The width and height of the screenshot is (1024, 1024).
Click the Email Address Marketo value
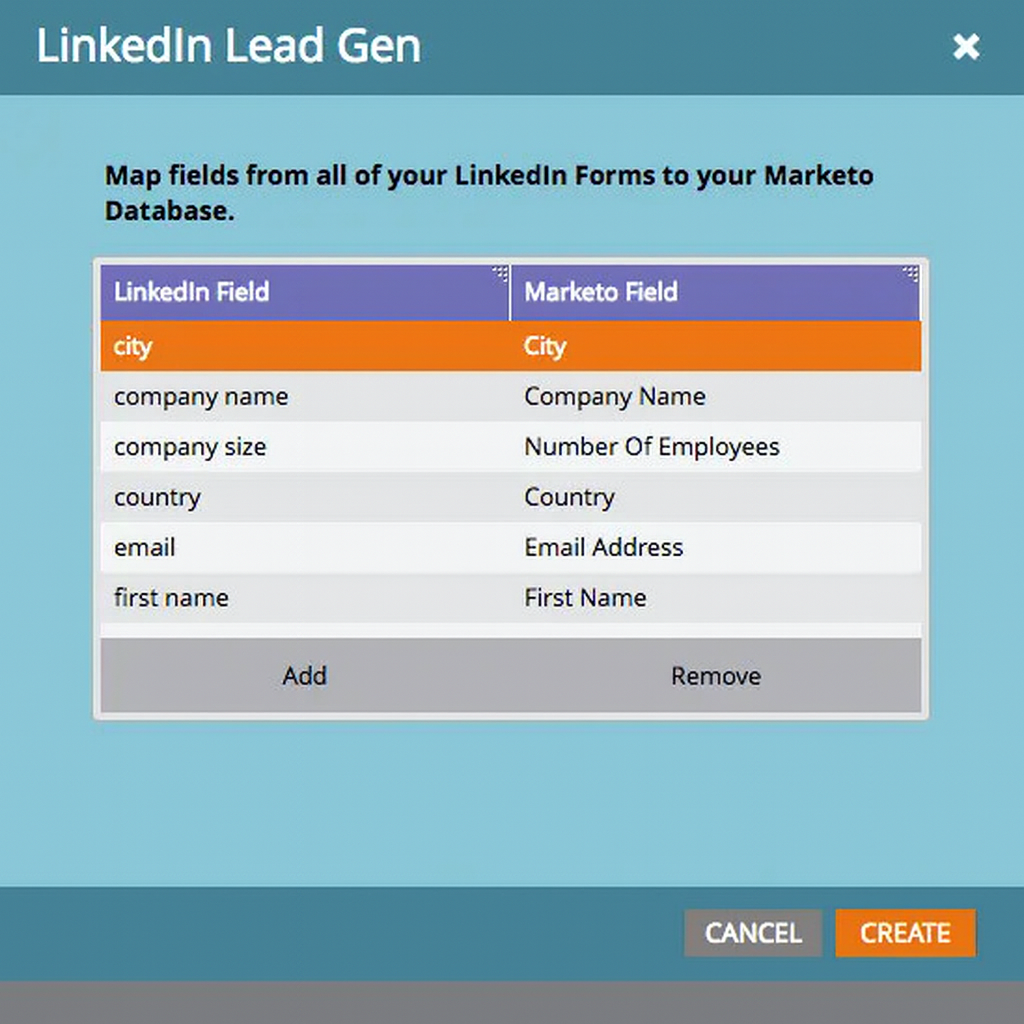pyautogui.click(x=603, y=547)
